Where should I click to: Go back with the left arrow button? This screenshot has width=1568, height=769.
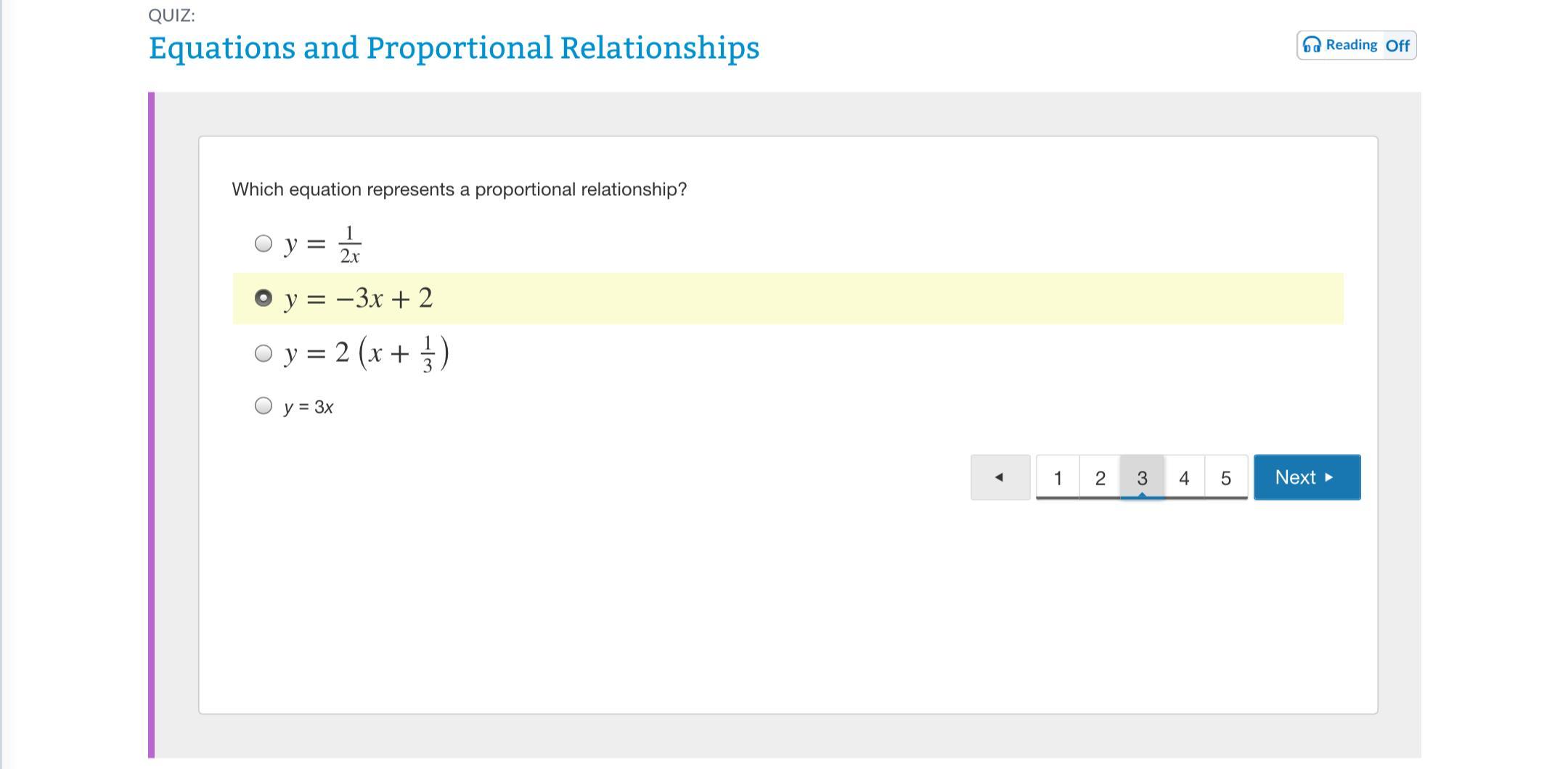tap(1000, 477)
